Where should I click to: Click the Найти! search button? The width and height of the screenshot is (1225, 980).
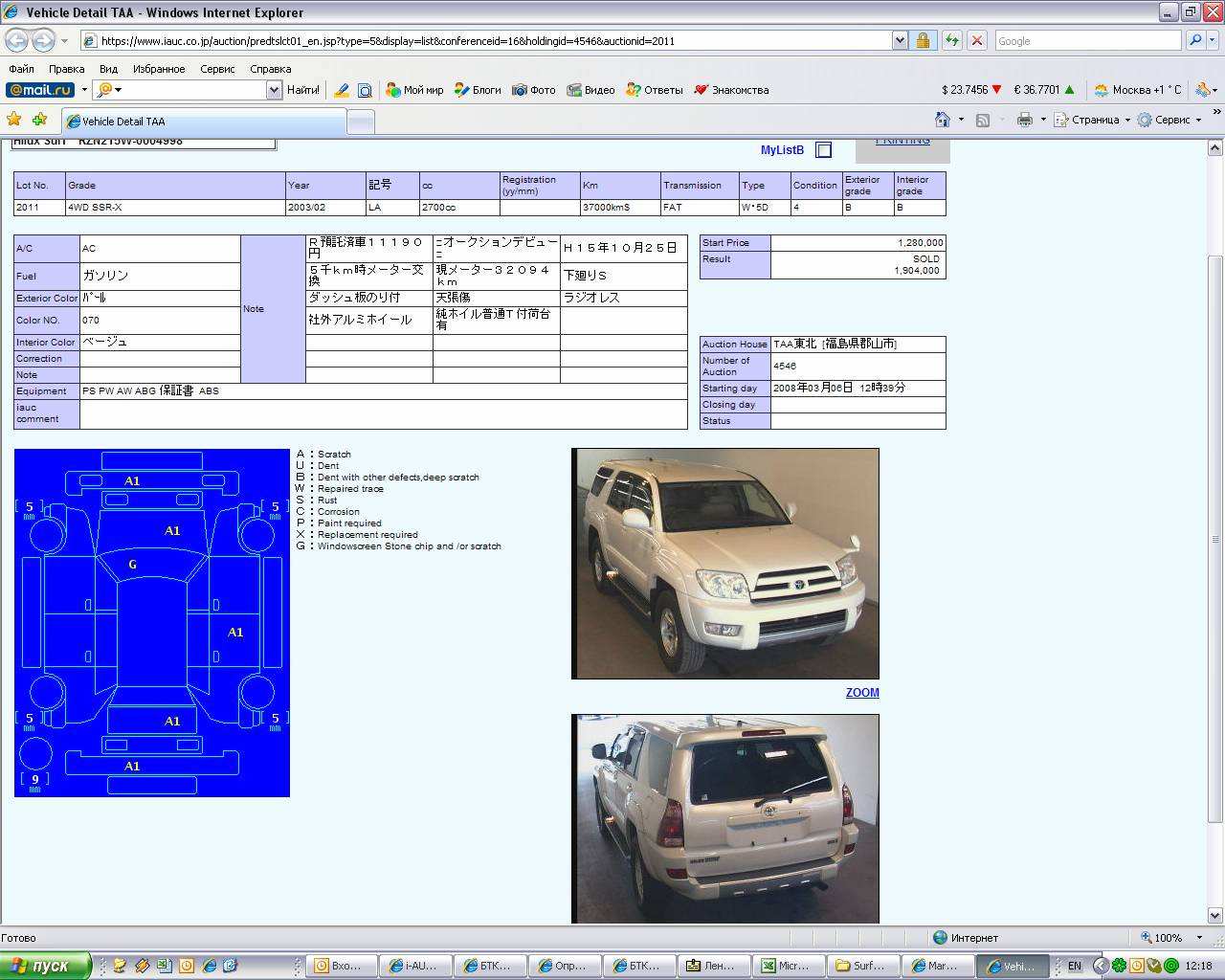coord(303,90)
